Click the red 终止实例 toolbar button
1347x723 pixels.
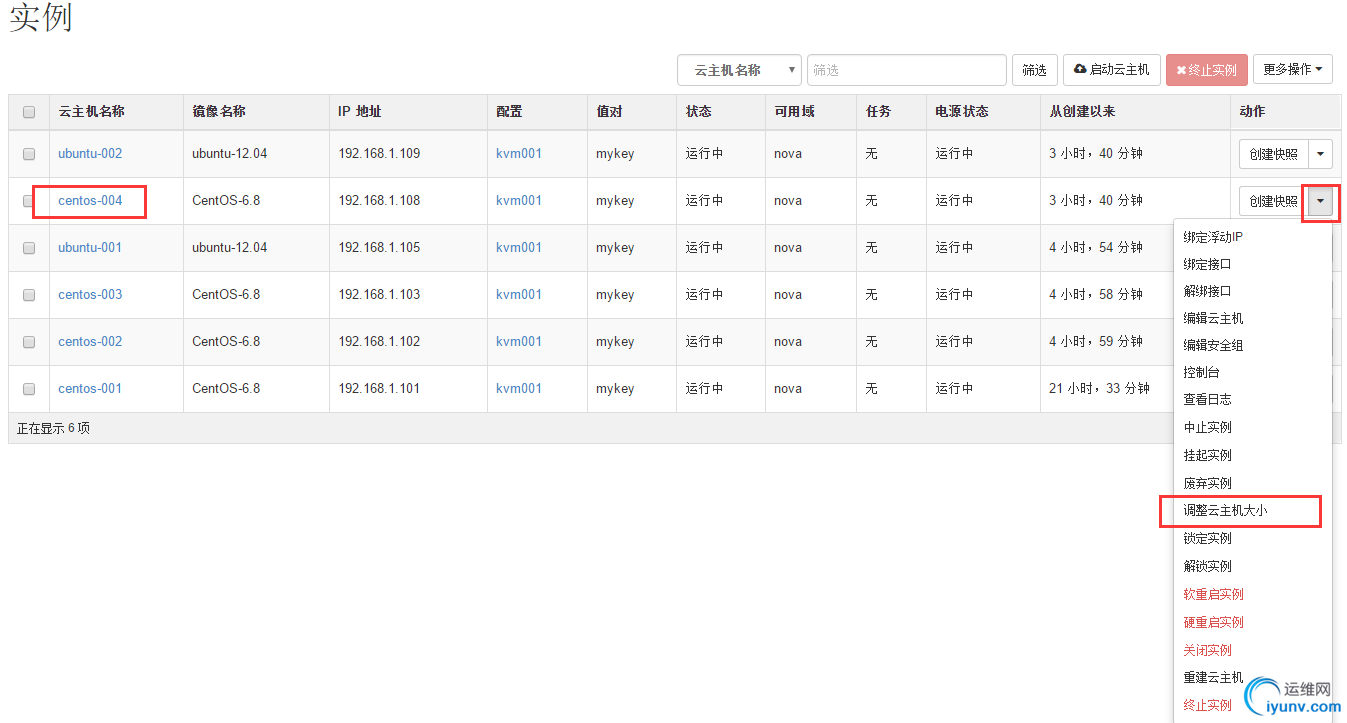(1206, 70)
